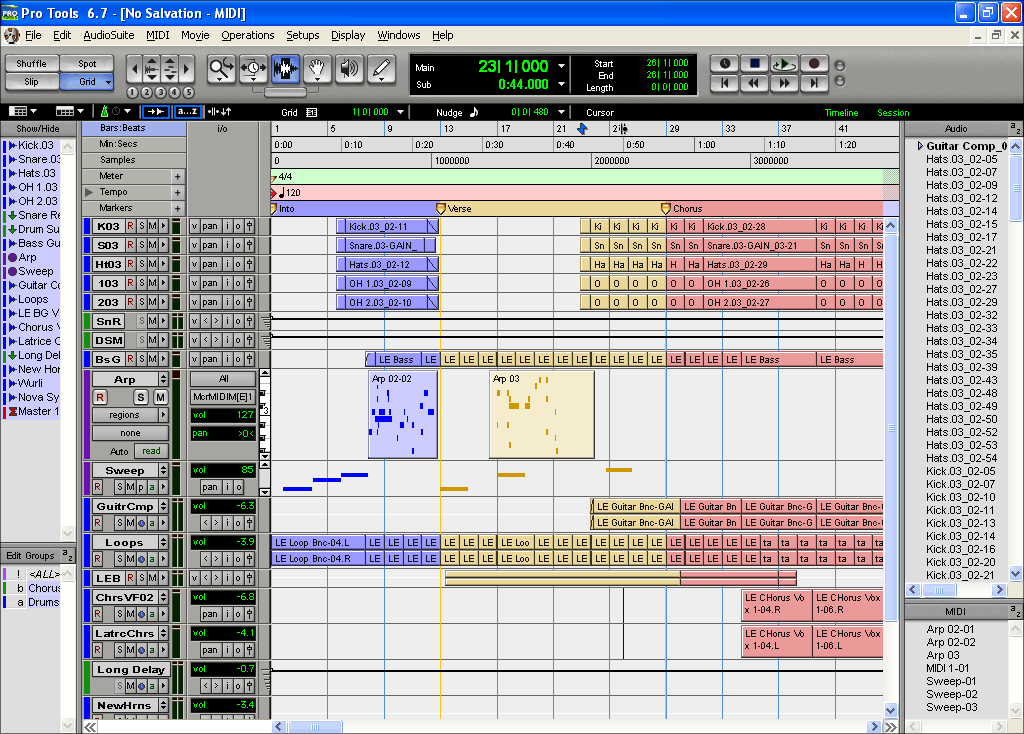
Task: Select the Trimmer tool
Action: click(253, 69)
